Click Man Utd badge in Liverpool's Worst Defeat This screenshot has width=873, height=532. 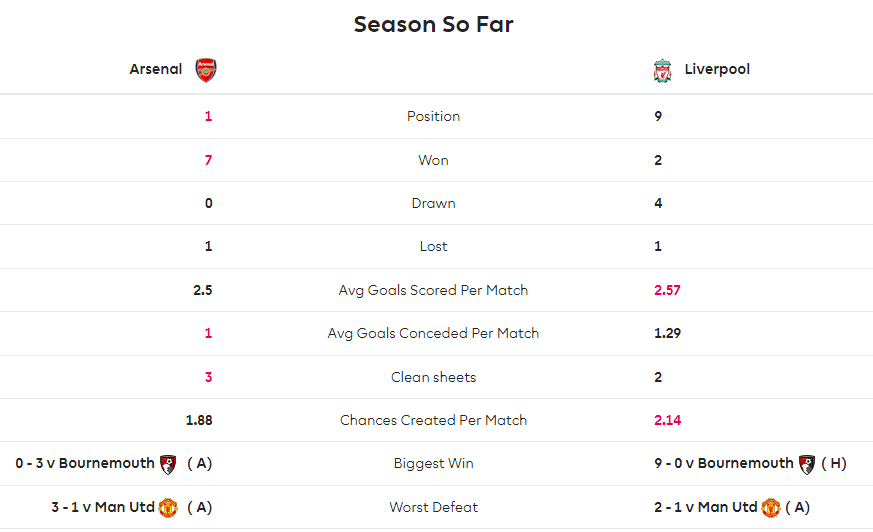(771, 508)
